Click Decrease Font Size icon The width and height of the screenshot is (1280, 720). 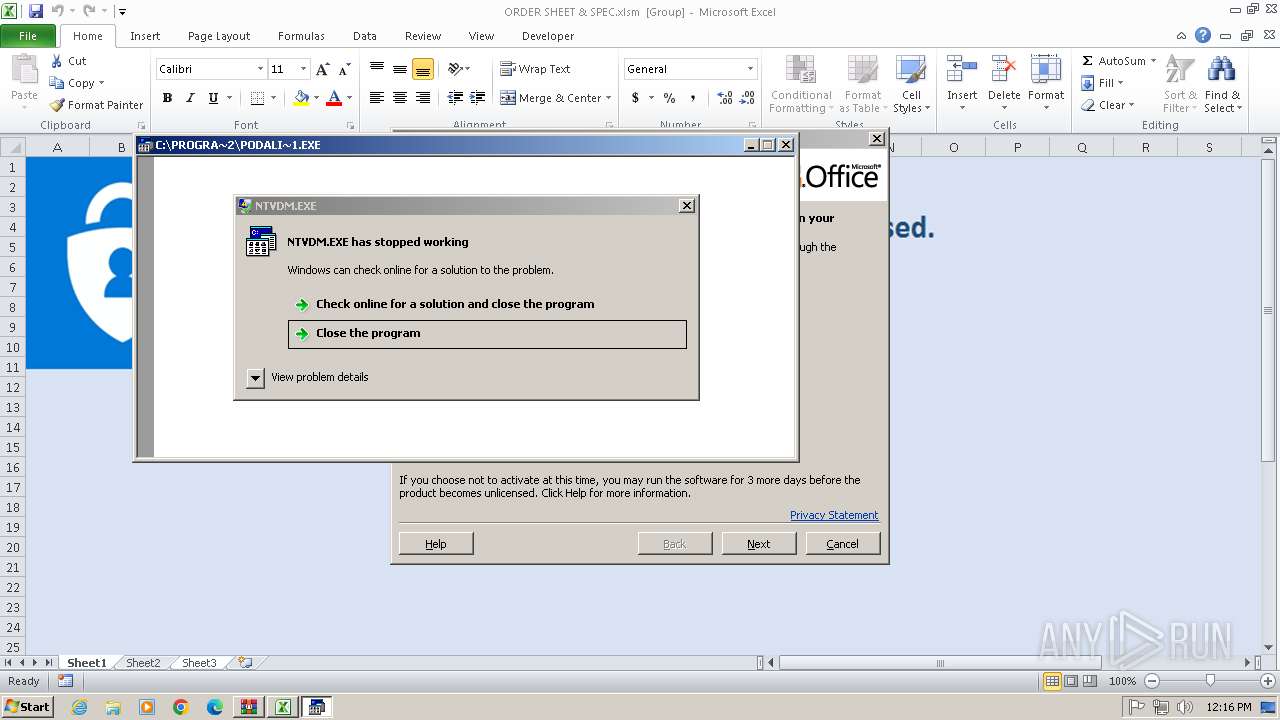click(344, 69)
